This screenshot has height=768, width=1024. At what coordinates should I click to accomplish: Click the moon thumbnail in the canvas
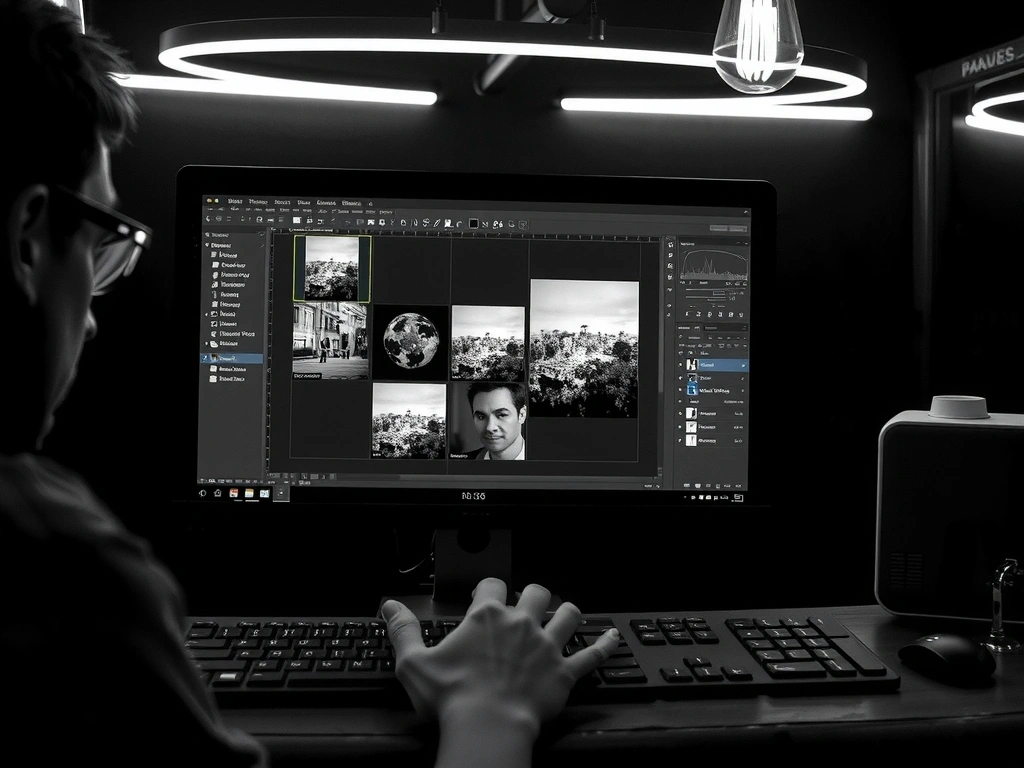(410, 341)
